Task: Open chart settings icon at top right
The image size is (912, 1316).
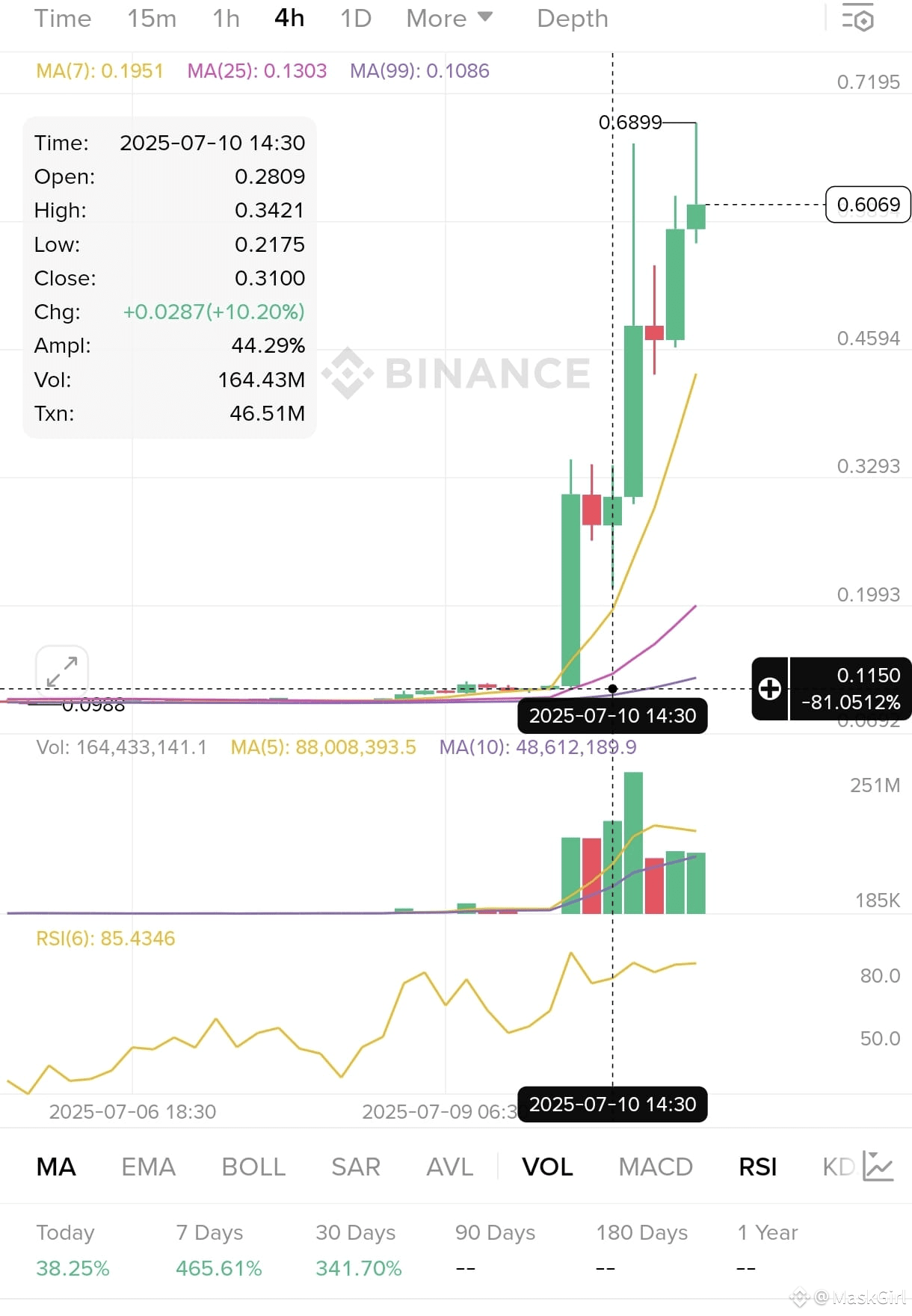Action: (x=857, y=19)
